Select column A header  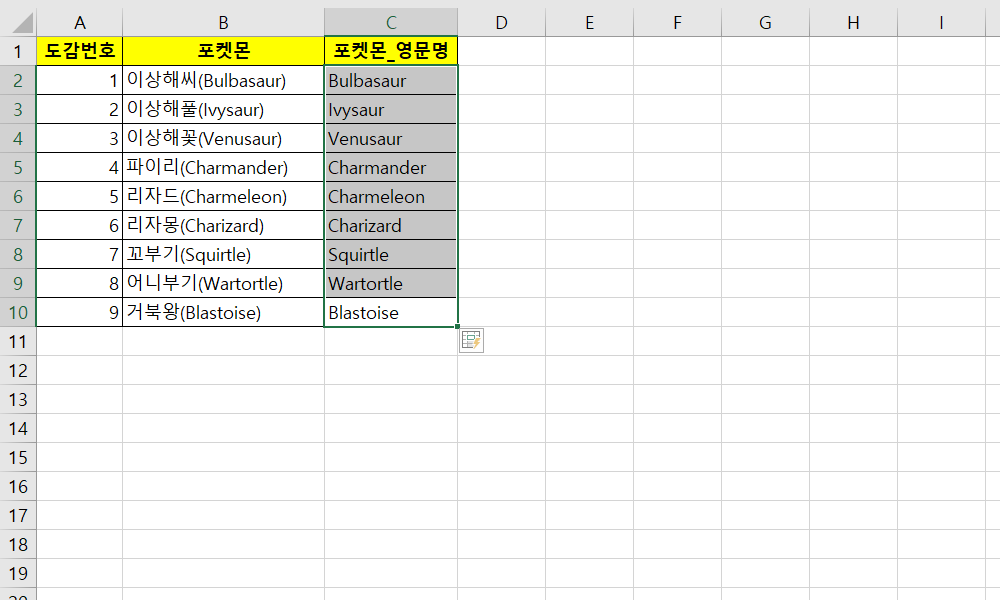[80, 23]
